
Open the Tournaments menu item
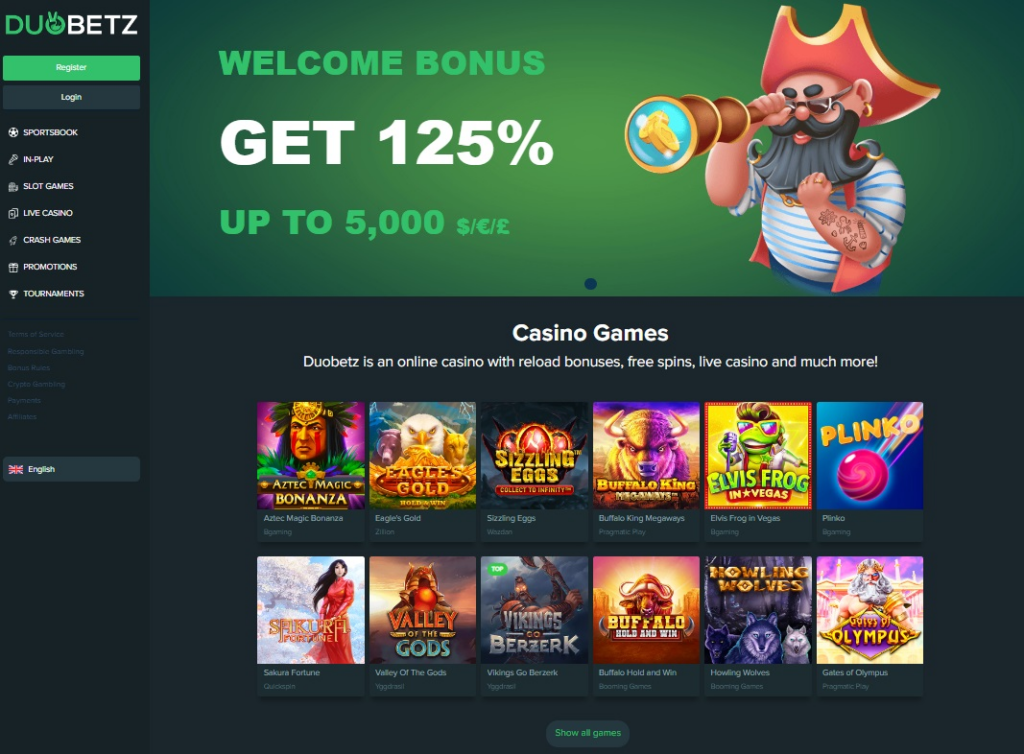[54, 294]
